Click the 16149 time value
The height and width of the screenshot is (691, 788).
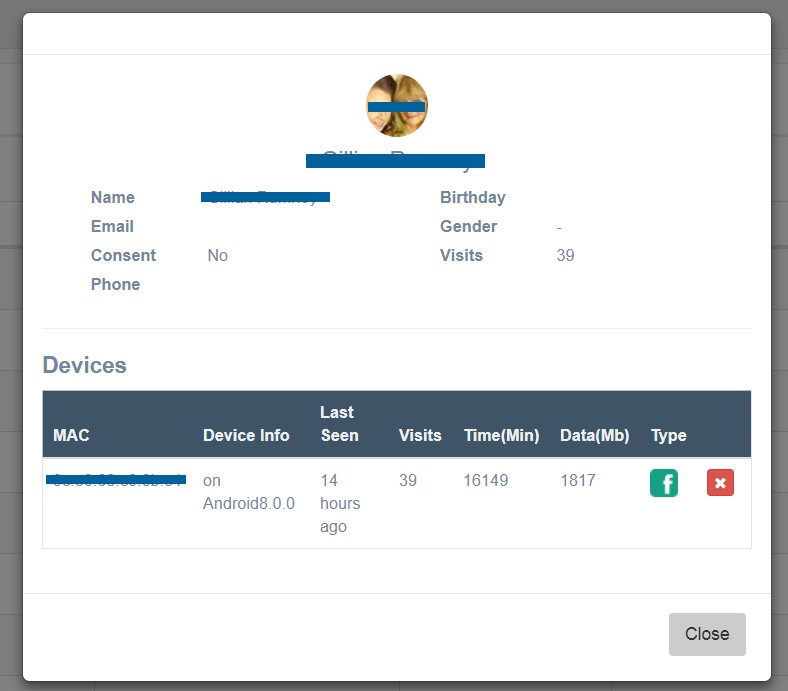coord(486,480)
